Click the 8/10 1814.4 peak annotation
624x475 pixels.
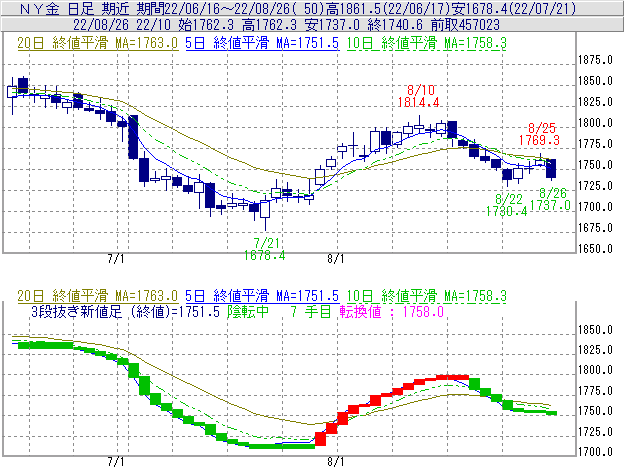pos(419,96)
